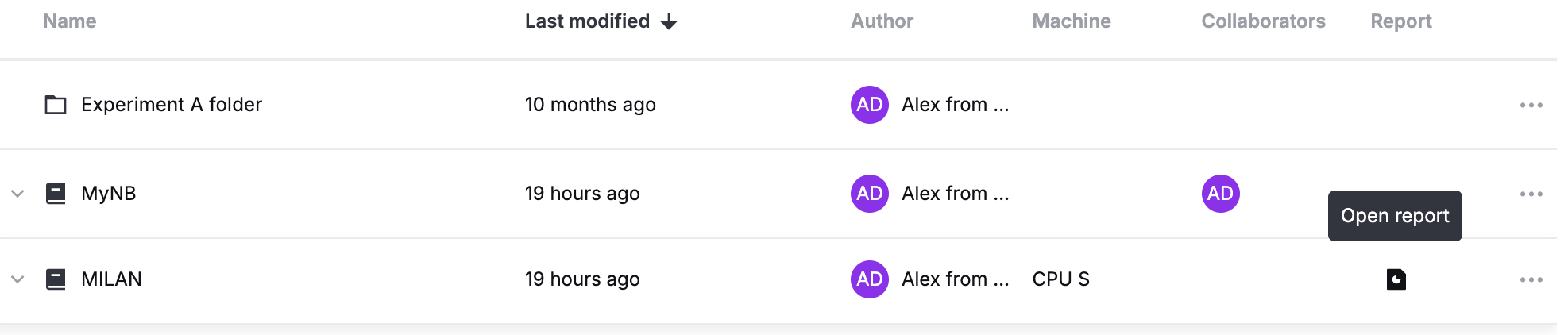This screenshot has height=335, width=1568.
Task: Open more options for MILAN row
Action: (x=1531, y=279)
